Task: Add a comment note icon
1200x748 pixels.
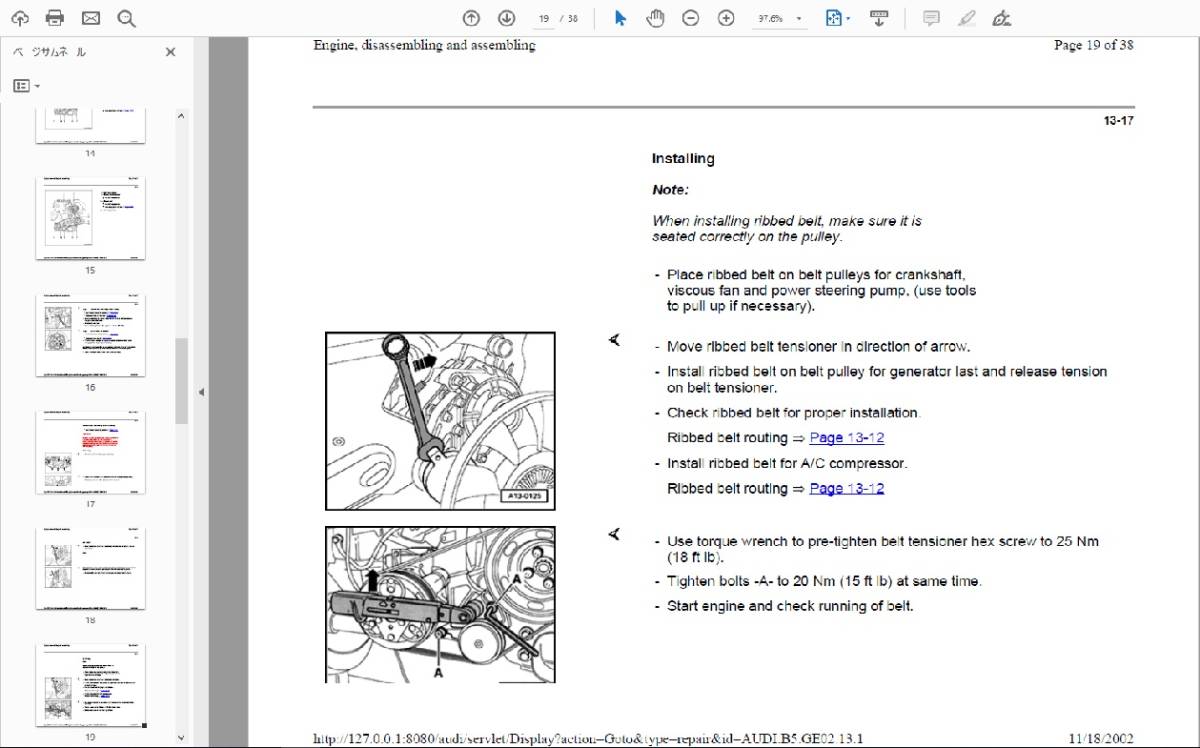Action: (x=931, y=18)
